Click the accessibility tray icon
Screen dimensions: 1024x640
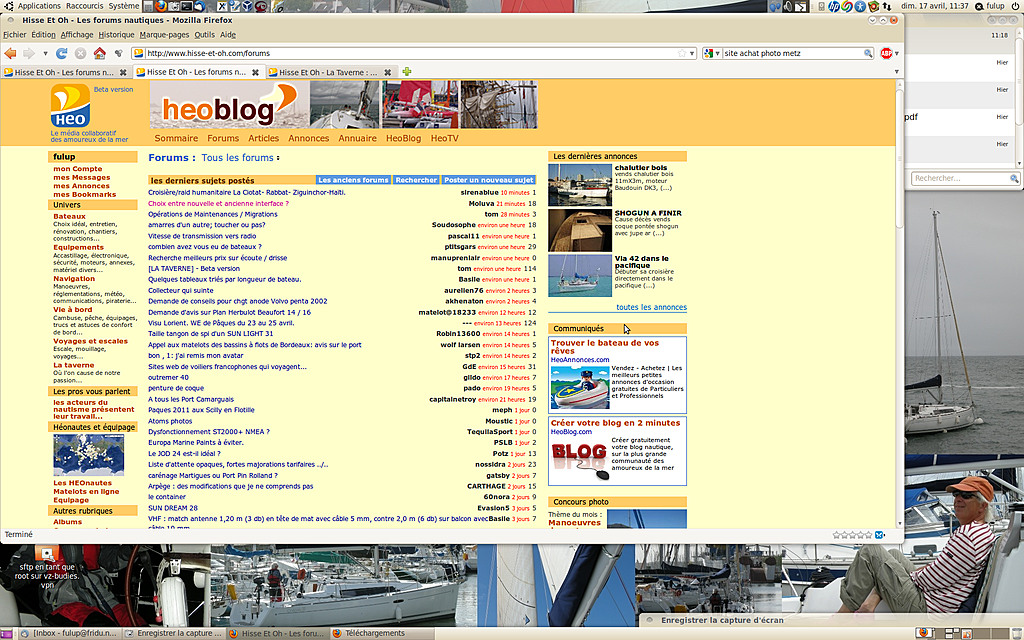860,6
